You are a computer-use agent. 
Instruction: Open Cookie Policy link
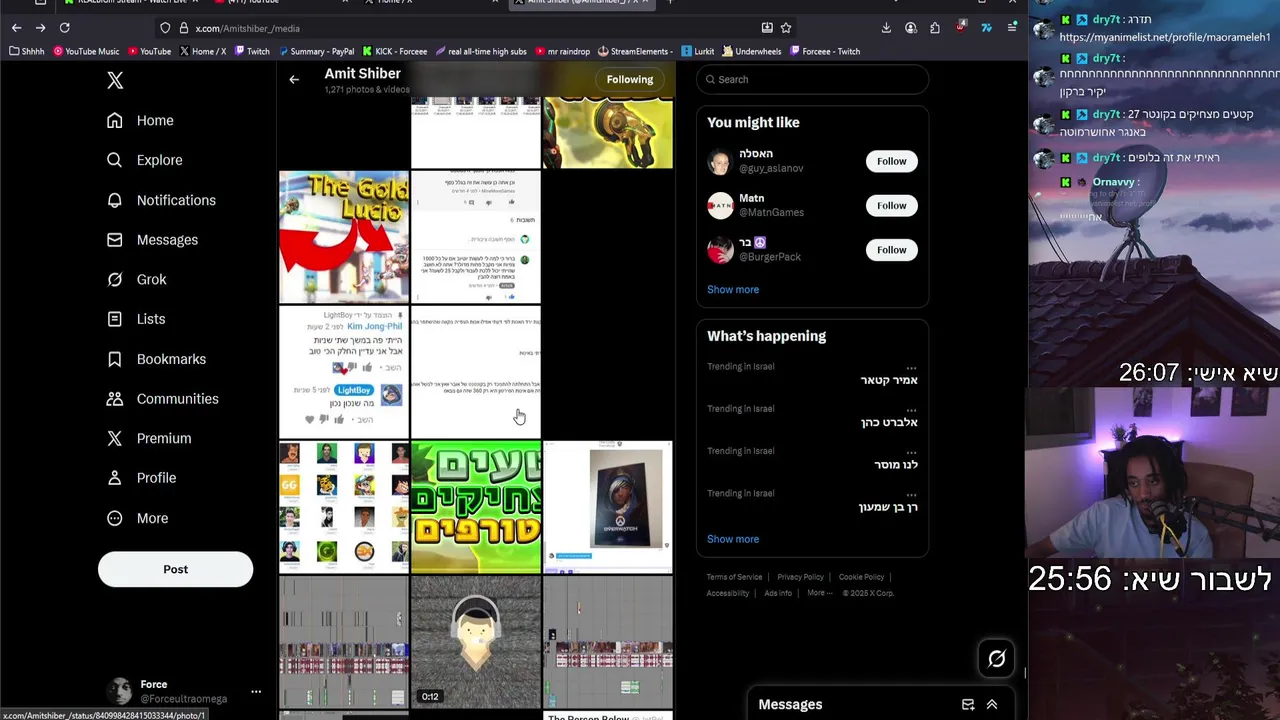click(x=861, y=577)
